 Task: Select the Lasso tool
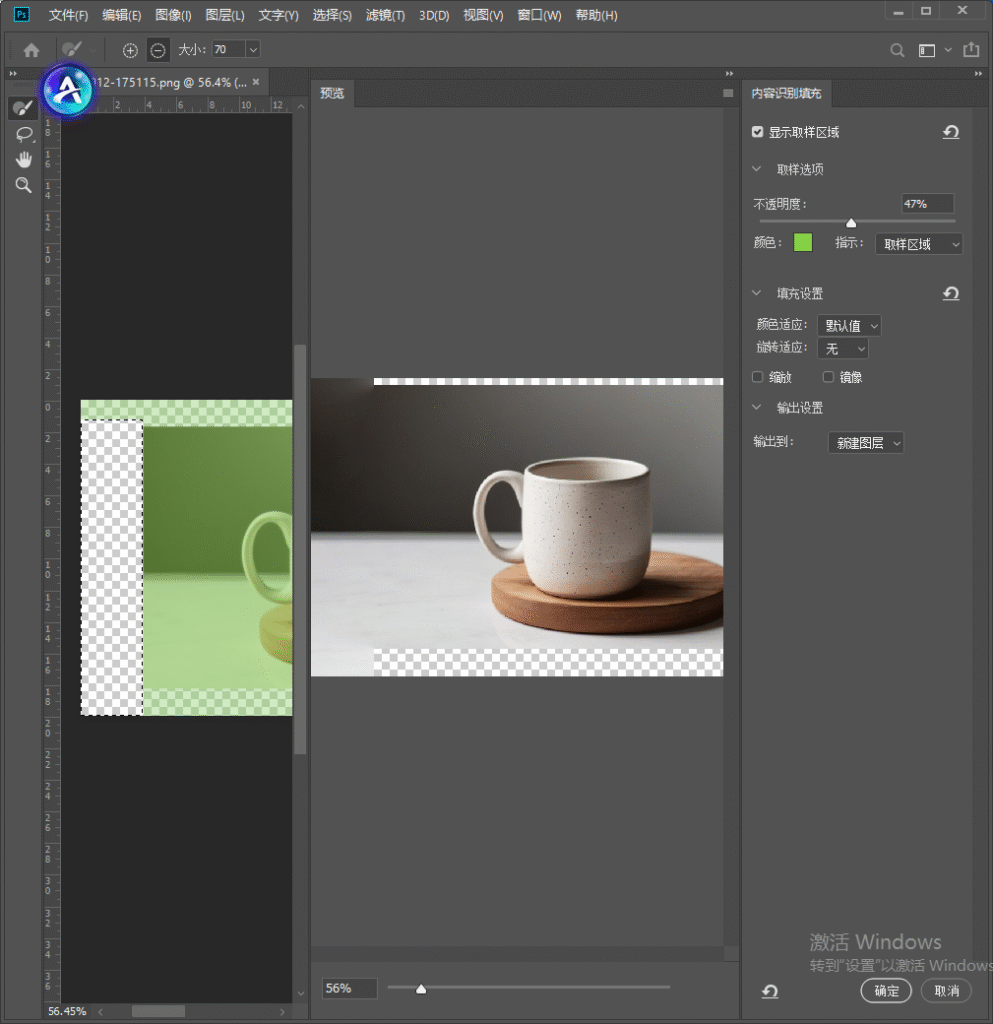pos(24,134)
